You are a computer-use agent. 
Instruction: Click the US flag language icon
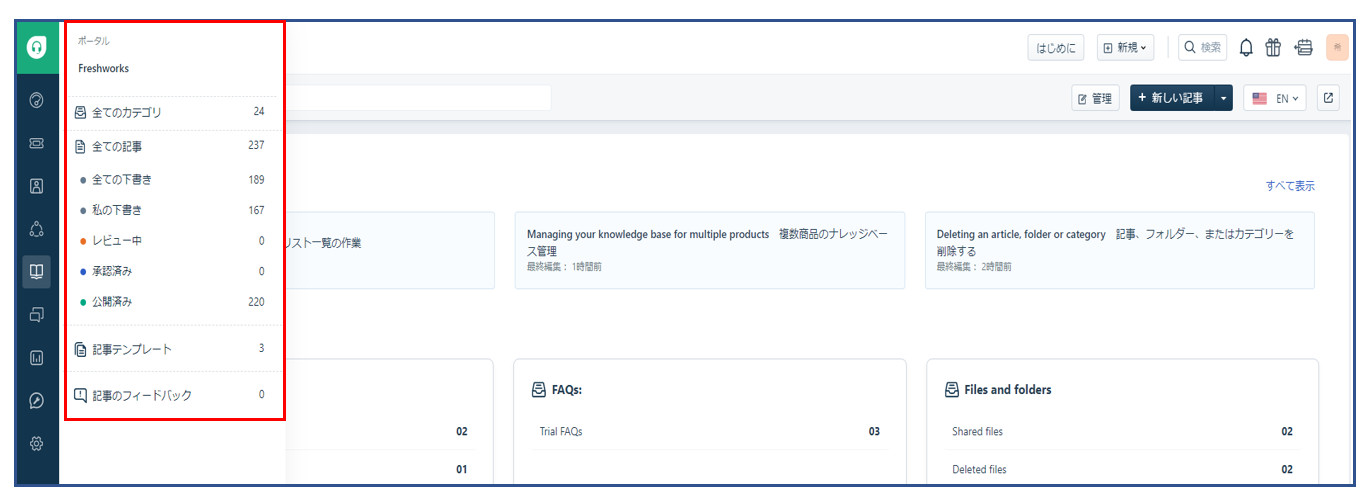coord(1260,98)
